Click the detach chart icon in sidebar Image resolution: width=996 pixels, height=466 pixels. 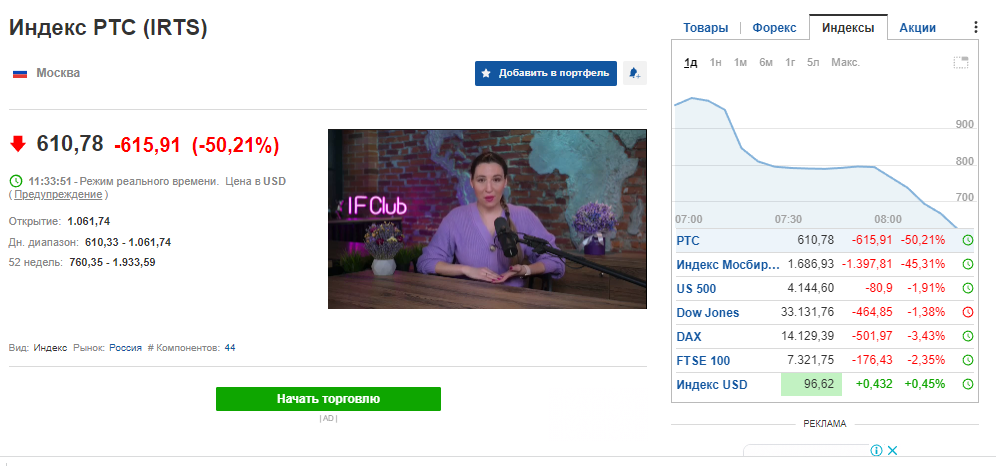(960, 63)
